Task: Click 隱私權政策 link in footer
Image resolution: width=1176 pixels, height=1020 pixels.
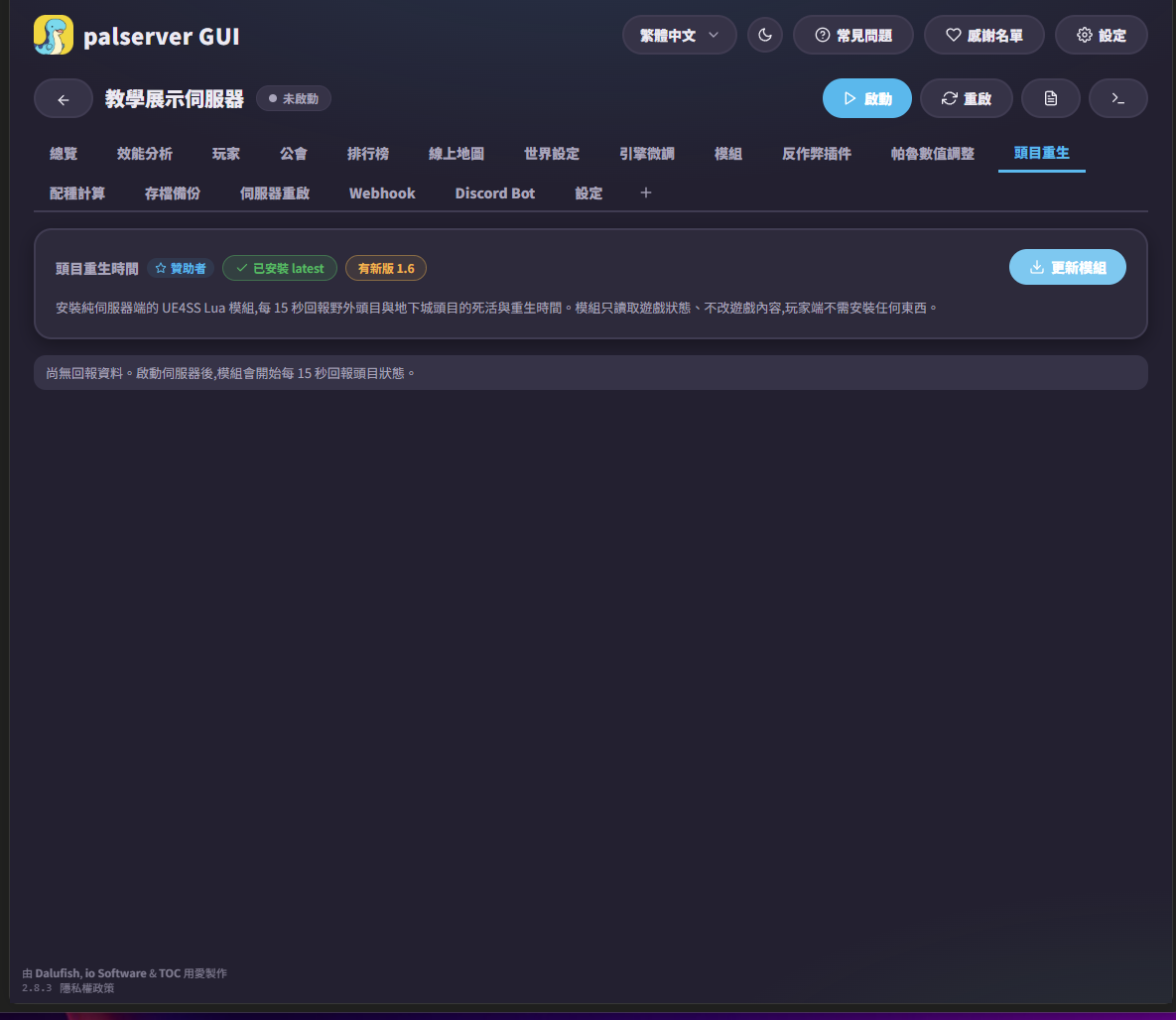Action: pos(87,988)
